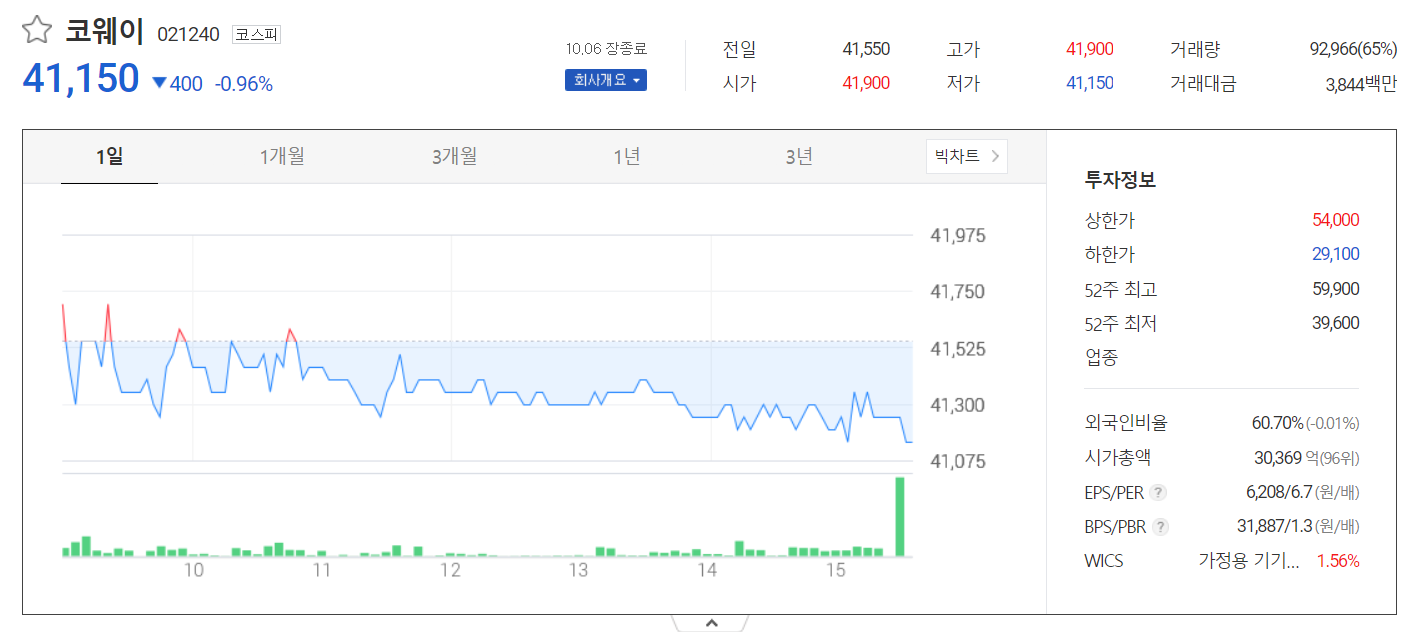Image resolution: width=1427 pixels, height=632 pixels.
Task: Switch to the 3개월 chart tab
Action: click(455, 157)
